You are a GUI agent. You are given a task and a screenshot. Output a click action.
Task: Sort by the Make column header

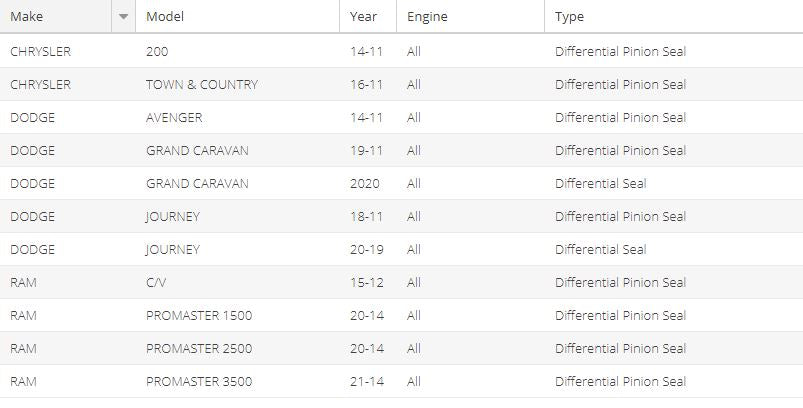[56, 16]
